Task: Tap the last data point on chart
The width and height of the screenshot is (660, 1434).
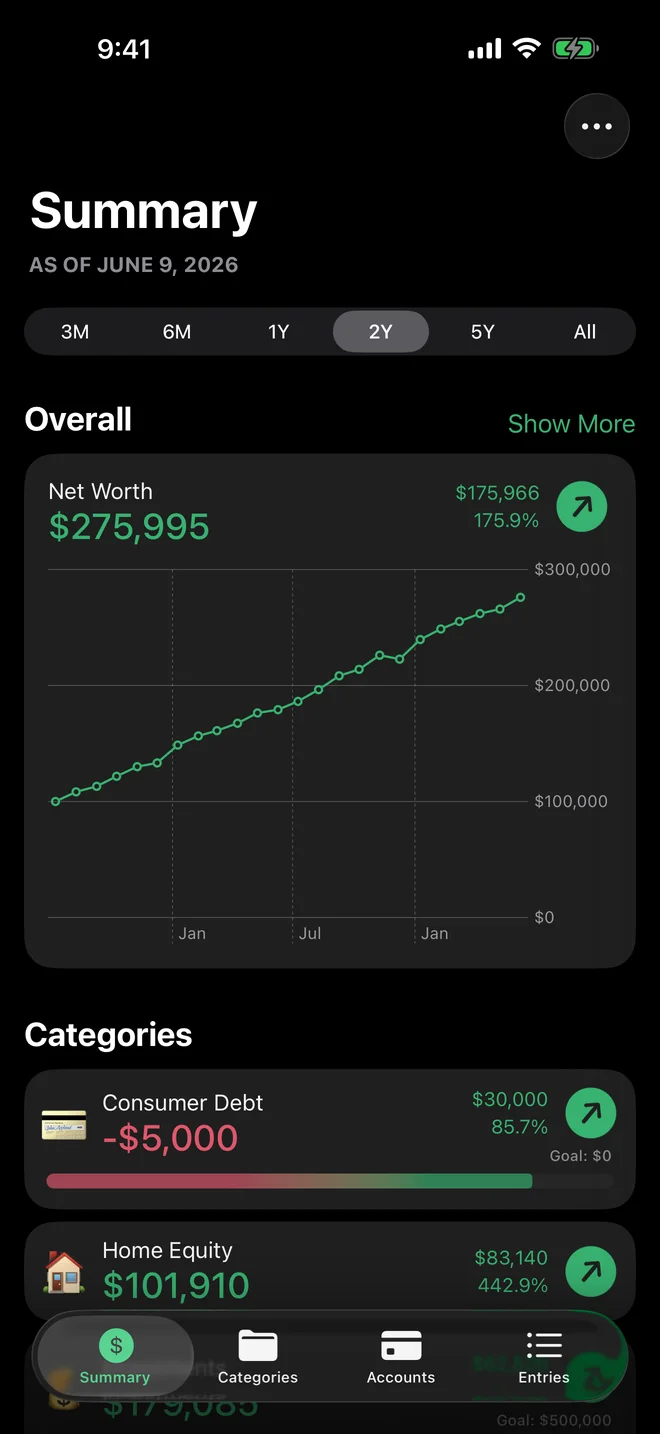Action: tap(521, 597)
